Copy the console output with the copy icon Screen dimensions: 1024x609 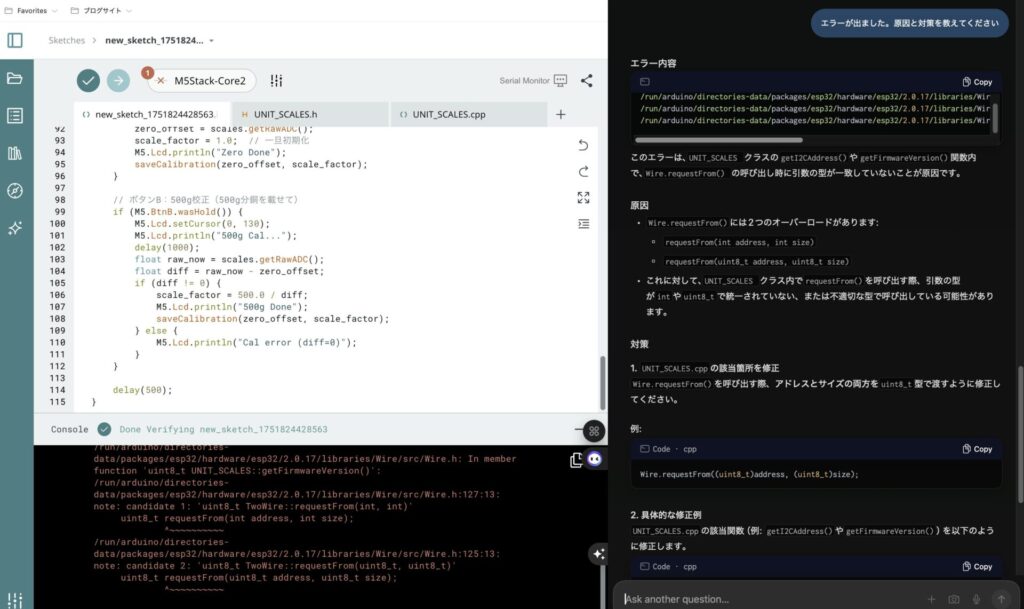click(x=576, y=460)
